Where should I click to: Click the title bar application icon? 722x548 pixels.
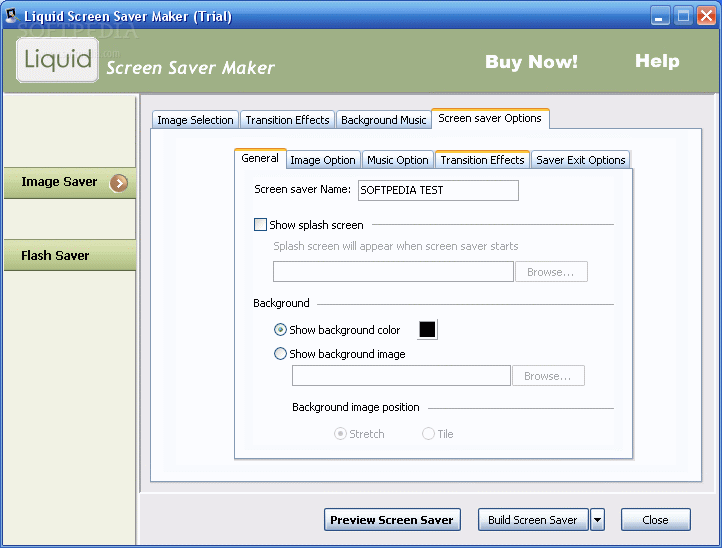coord(12,15)
